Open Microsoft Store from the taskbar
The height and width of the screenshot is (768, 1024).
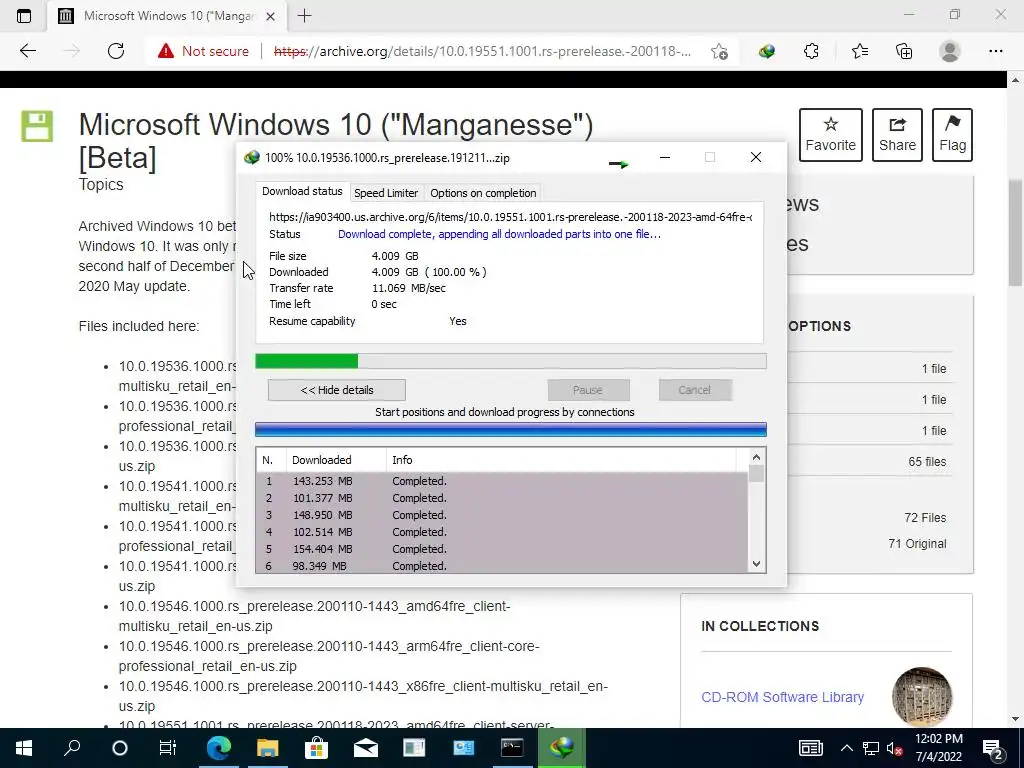316,748
